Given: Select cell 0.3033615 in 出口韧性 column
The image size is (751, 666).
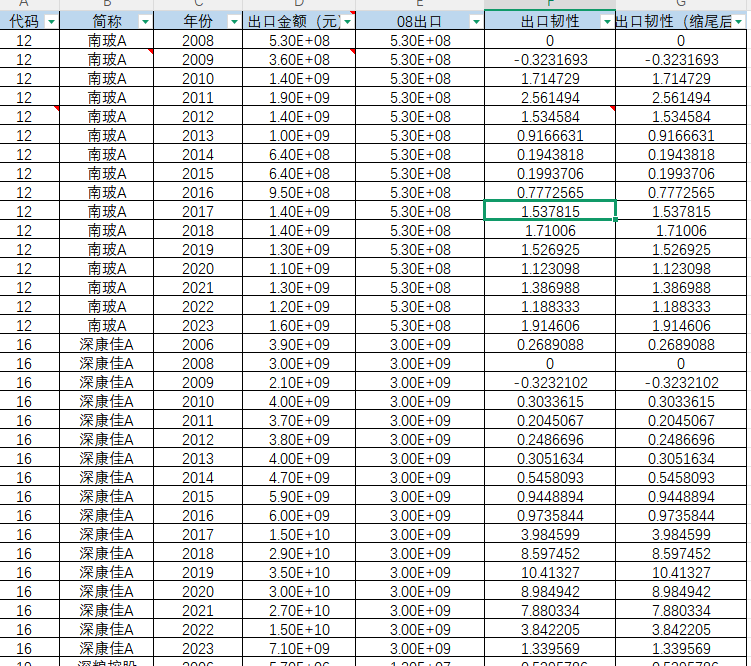Looking at the screenshot, I should (x=550, y=401).
